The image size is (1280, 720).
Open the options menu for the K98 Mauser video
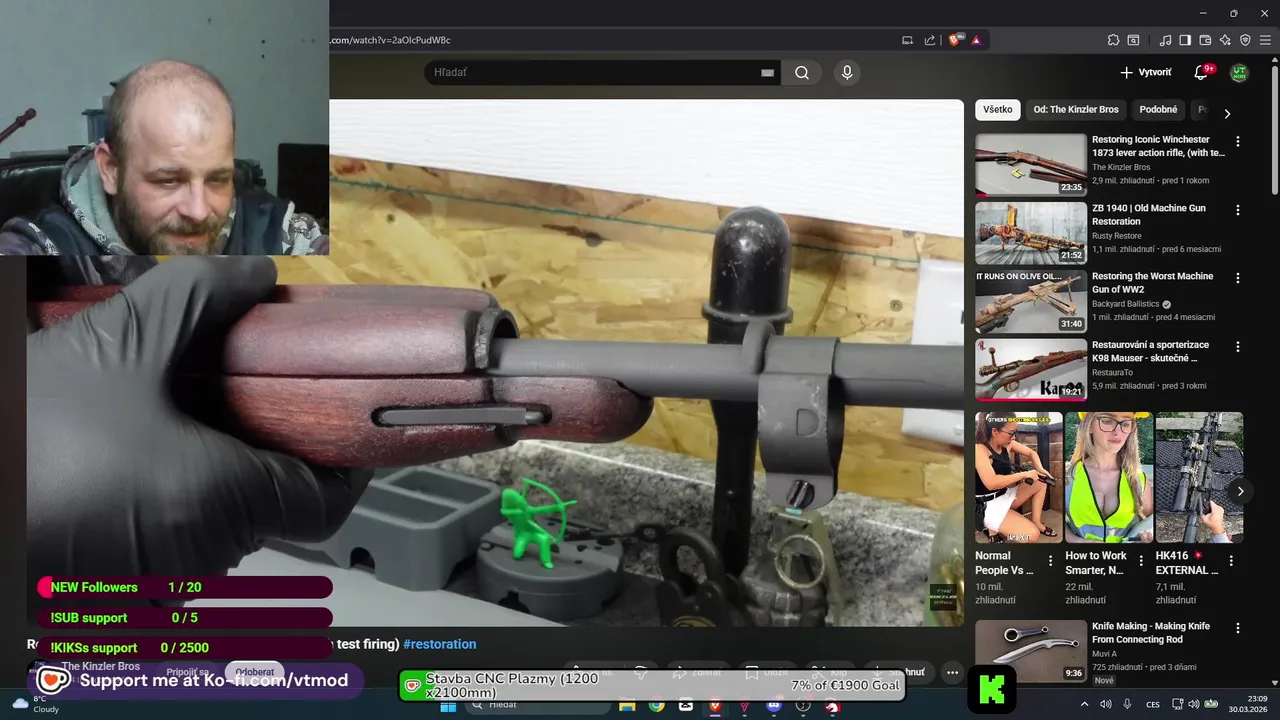pos(1238,346)
